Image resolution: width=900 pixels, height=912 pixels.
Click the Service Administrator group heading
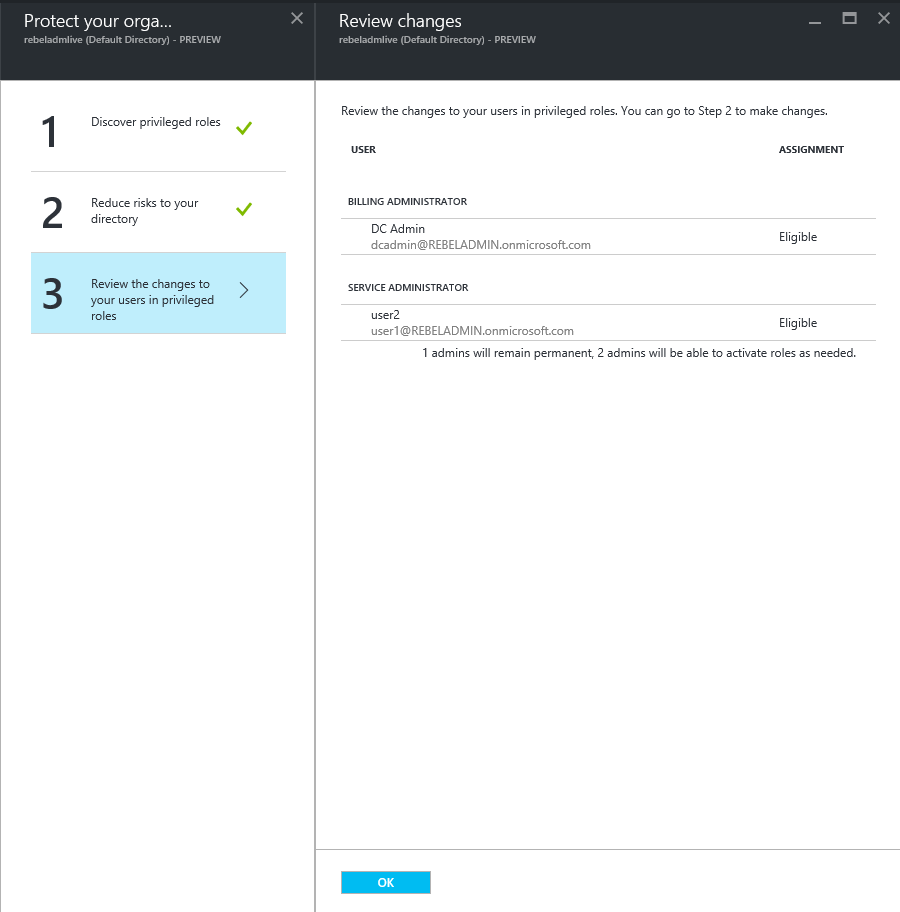(x=408, y=287)
